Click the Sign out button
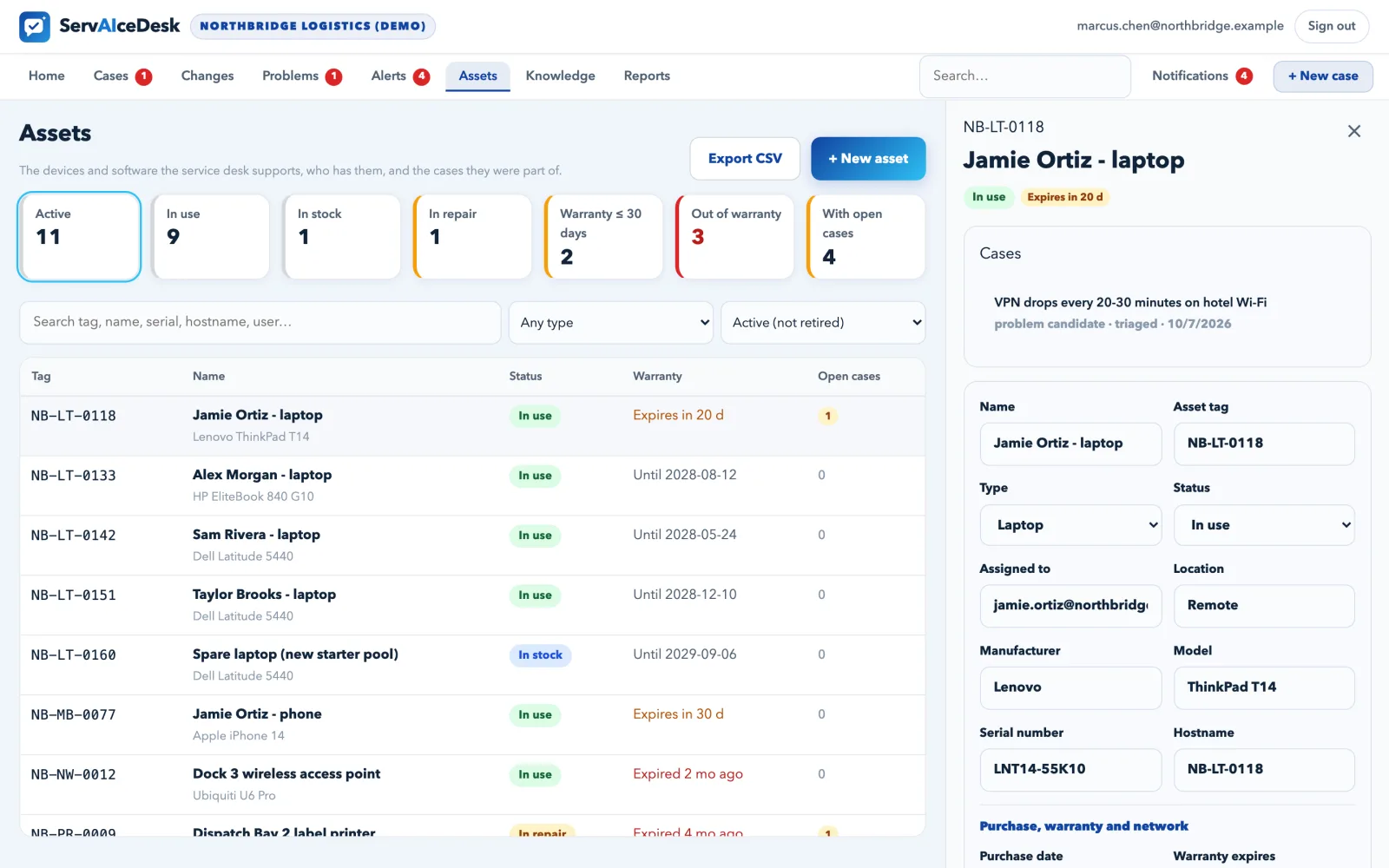Viewport: 1389px width, 868px height. 1332,26
